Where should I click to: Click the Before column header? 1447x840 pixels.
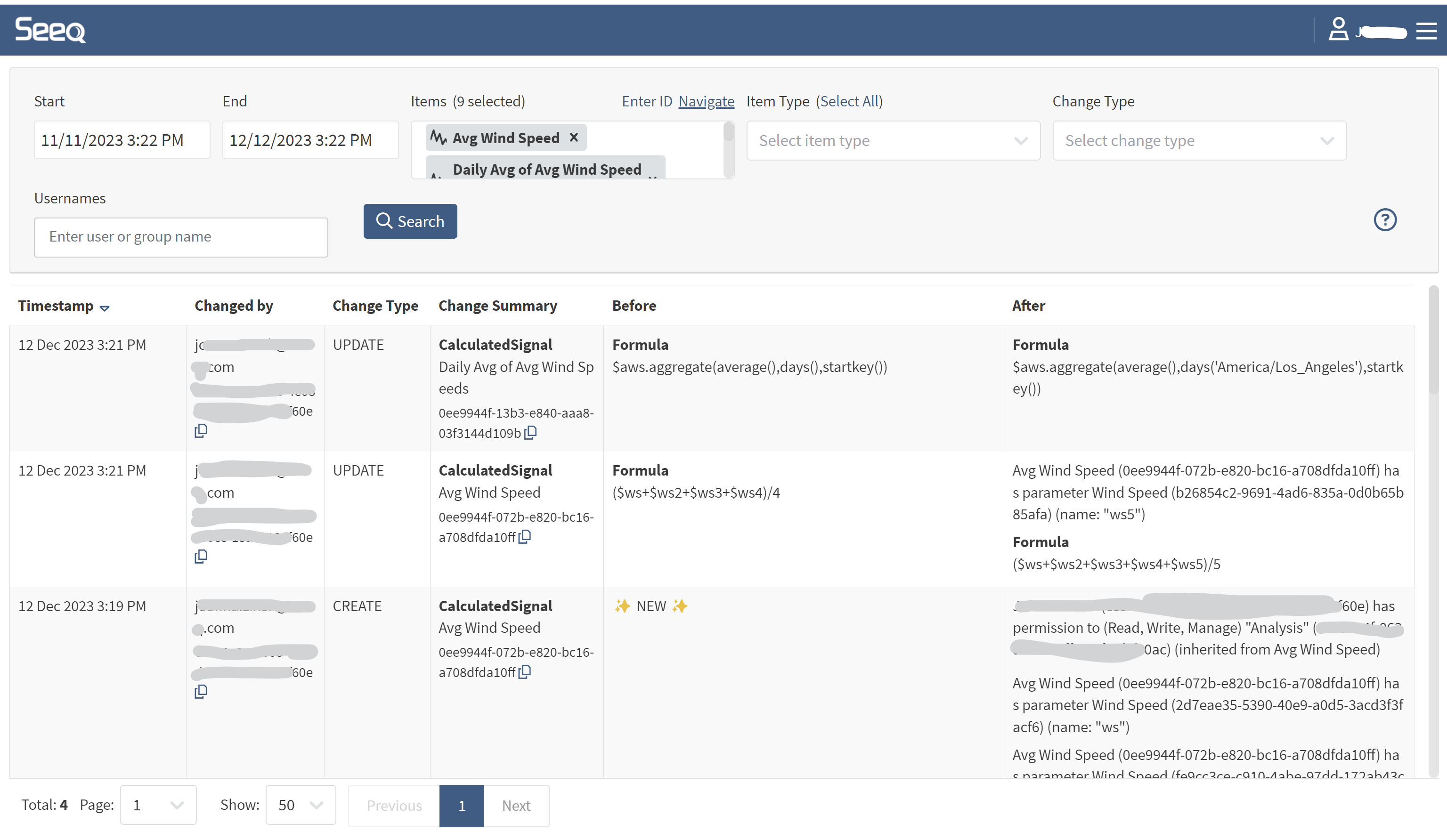[634, 306]
